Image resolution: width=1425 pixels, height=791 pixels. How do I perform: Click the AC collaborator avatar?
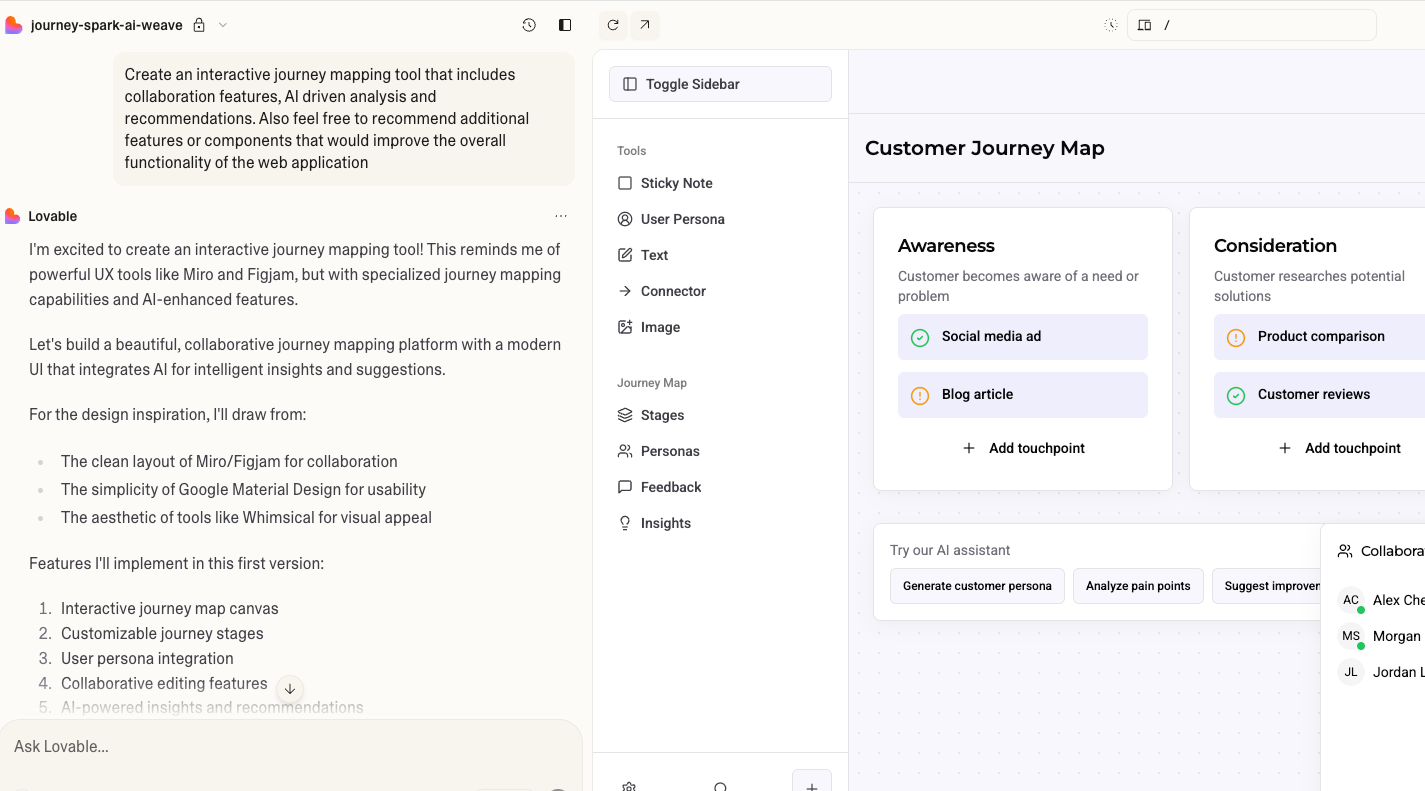[x=1351, y=600]
